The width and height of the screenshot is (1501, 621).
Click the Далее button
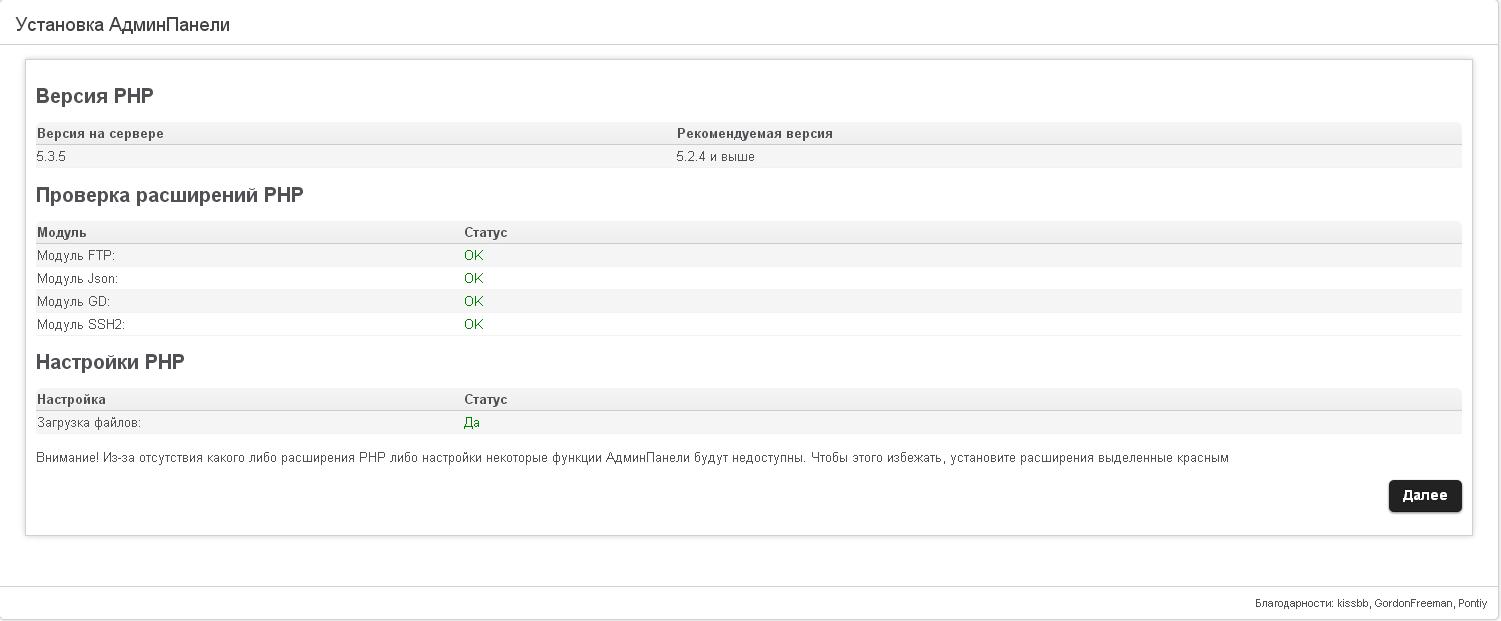click(x=1424, y=495)
